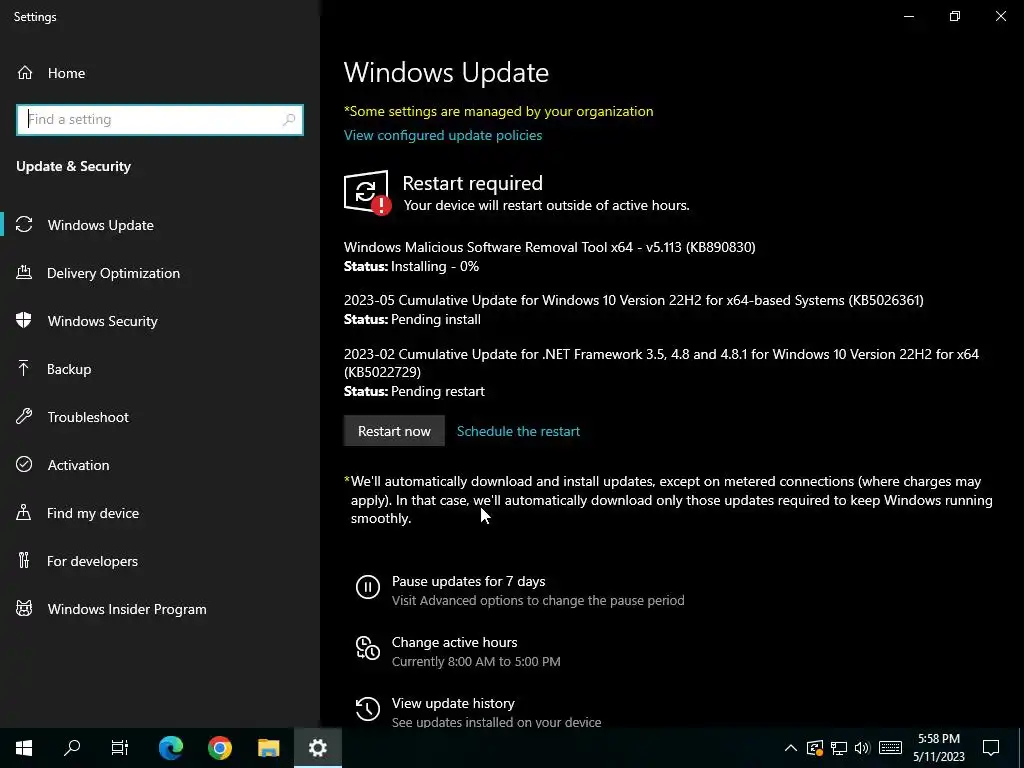Open the Find my device page
The image size is (1024, 768).
click(x=160, y=513)
